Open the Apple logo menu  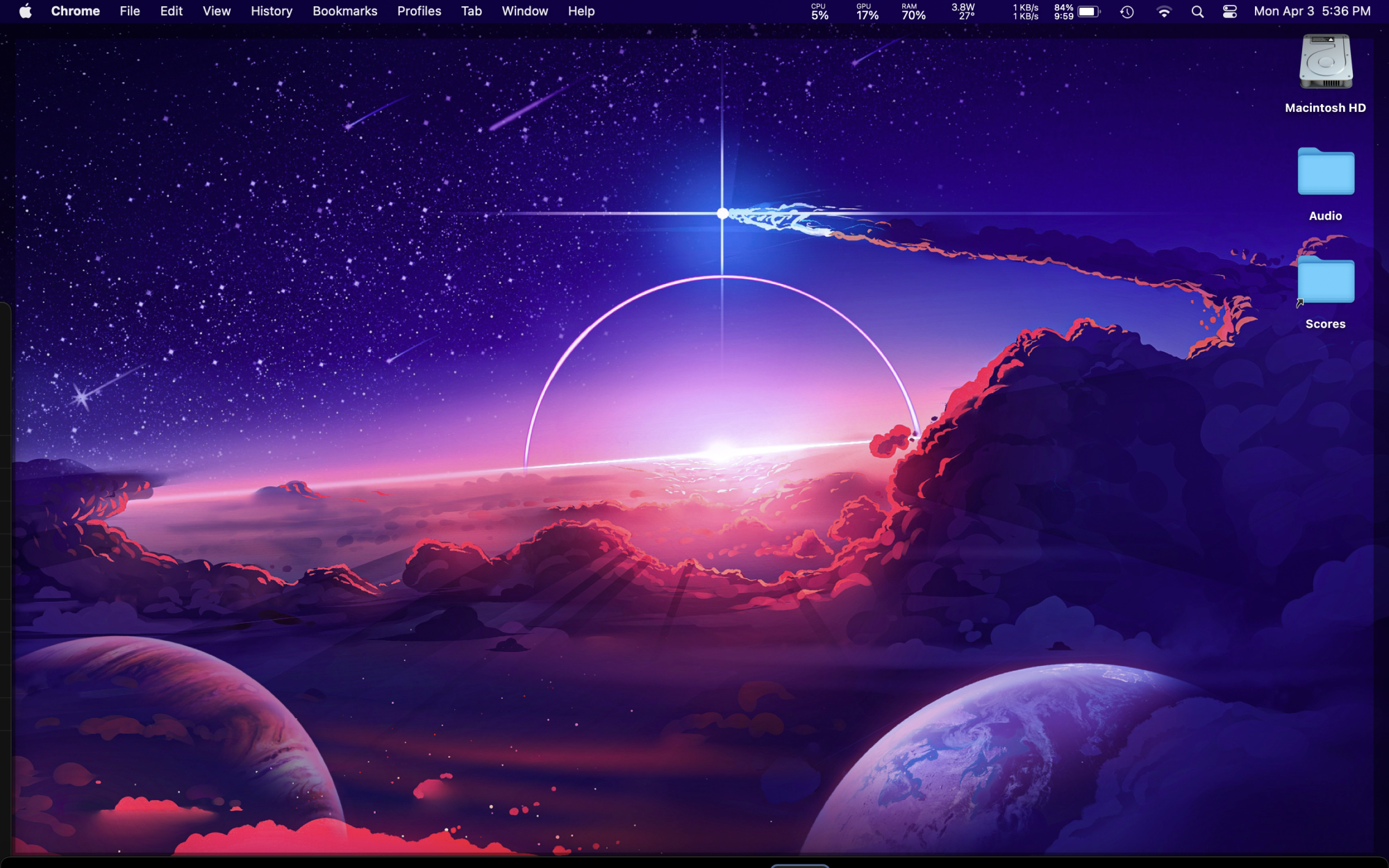[25, 11]
